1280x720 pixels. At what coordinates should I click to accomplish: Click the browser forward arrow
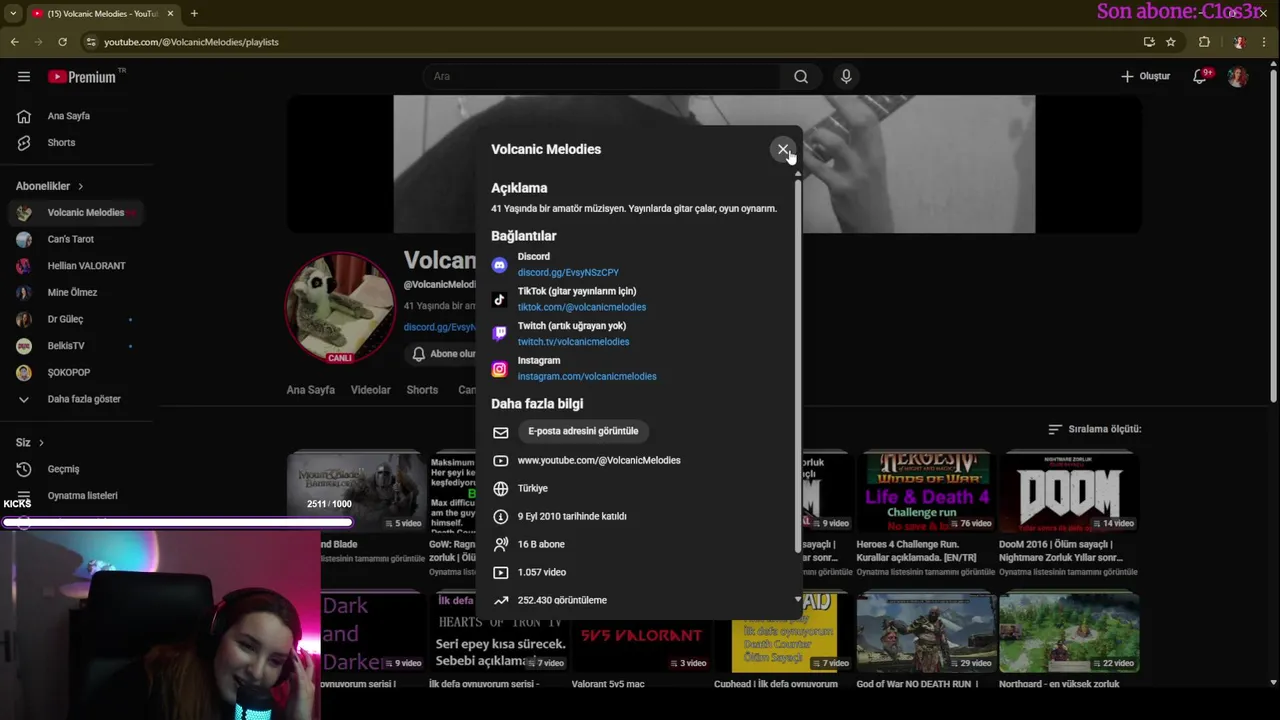(38, 42)
